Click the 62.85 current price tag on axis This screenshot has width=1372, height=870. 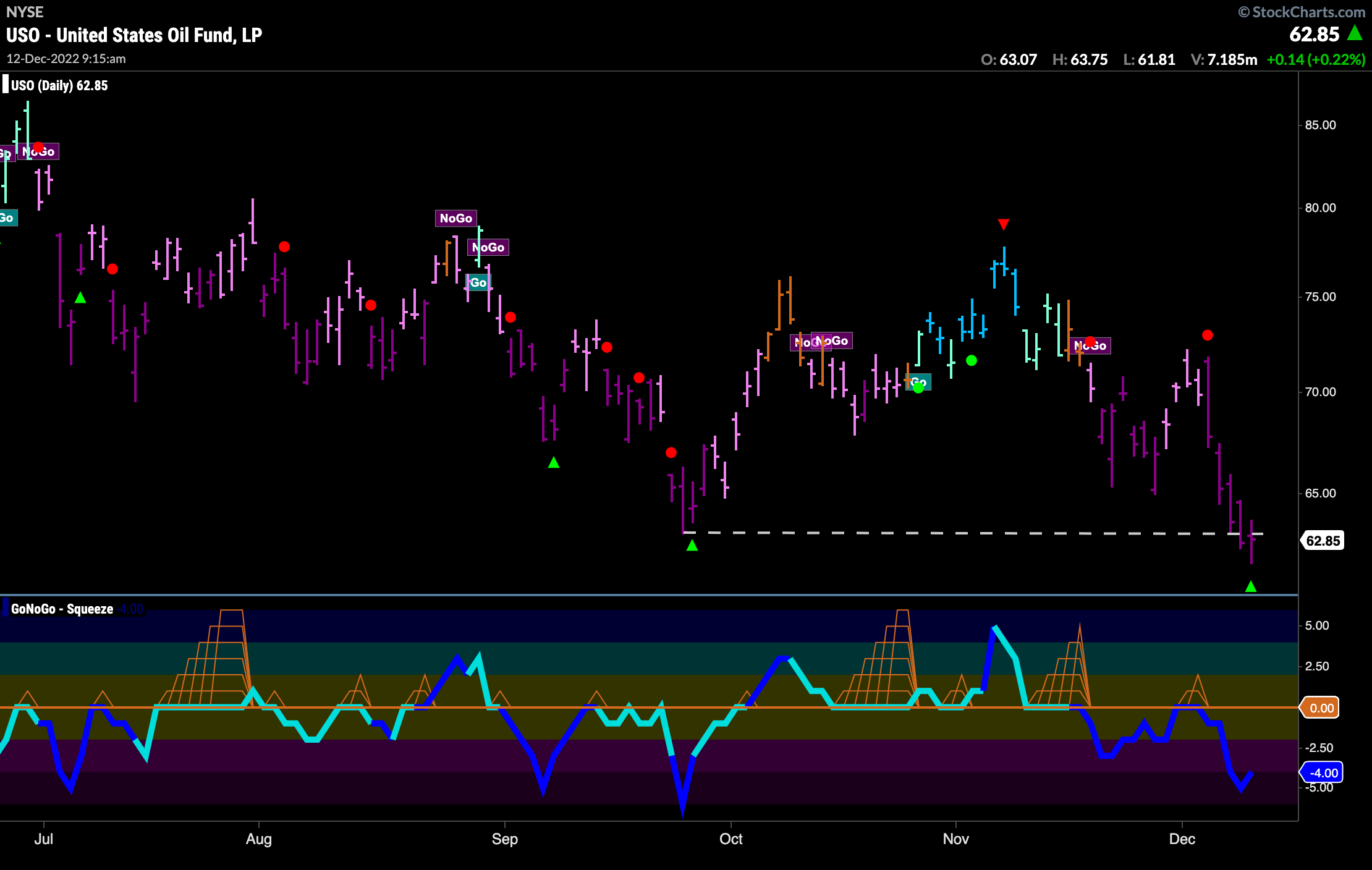coord(1323,541)
